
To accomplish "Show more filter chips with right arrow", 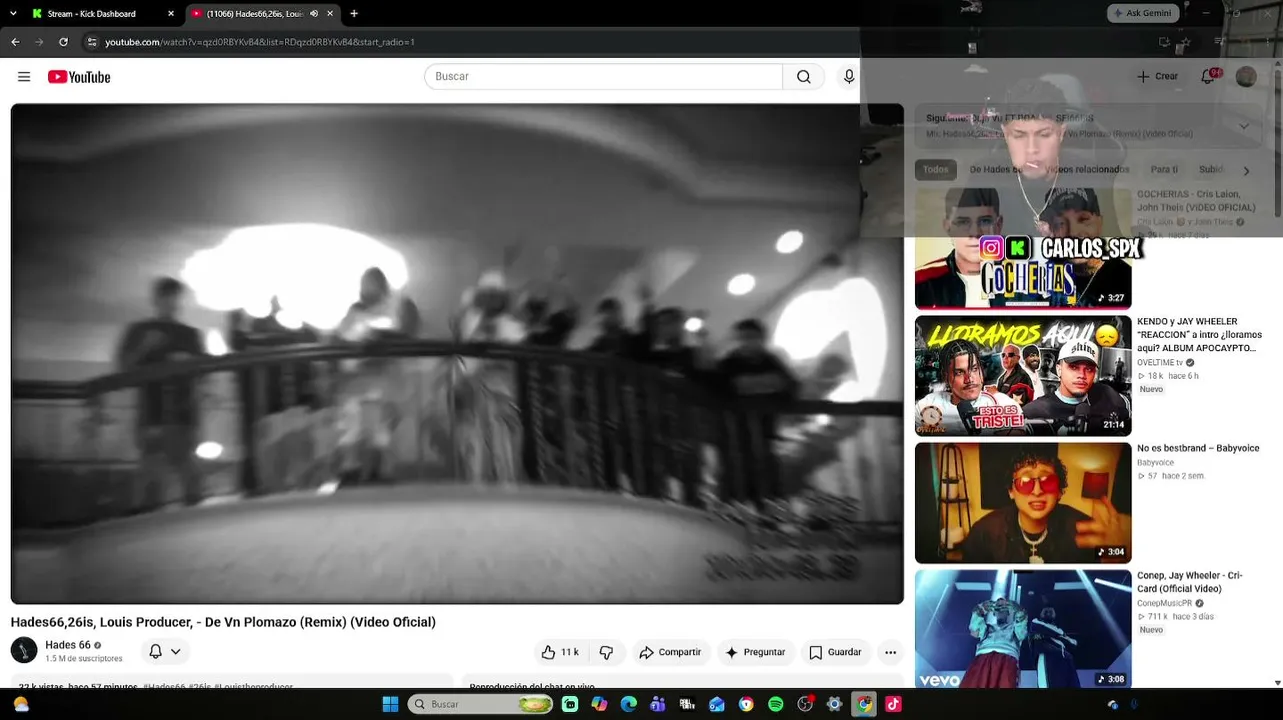I will 1246,170.
